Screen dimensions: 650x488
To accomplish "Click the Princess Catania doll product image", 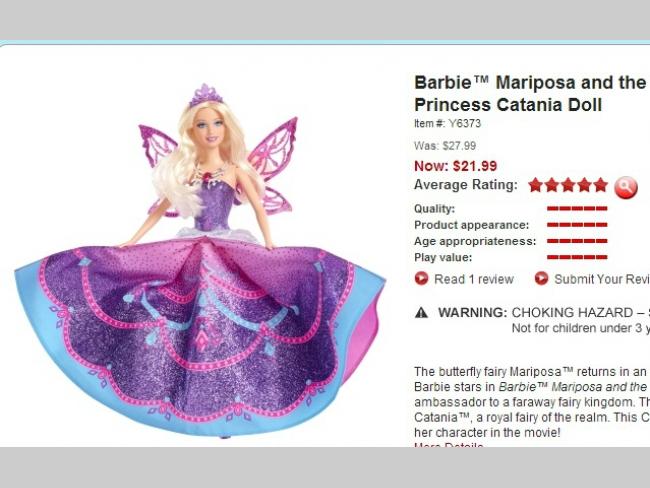I will (x=200, y=260).
